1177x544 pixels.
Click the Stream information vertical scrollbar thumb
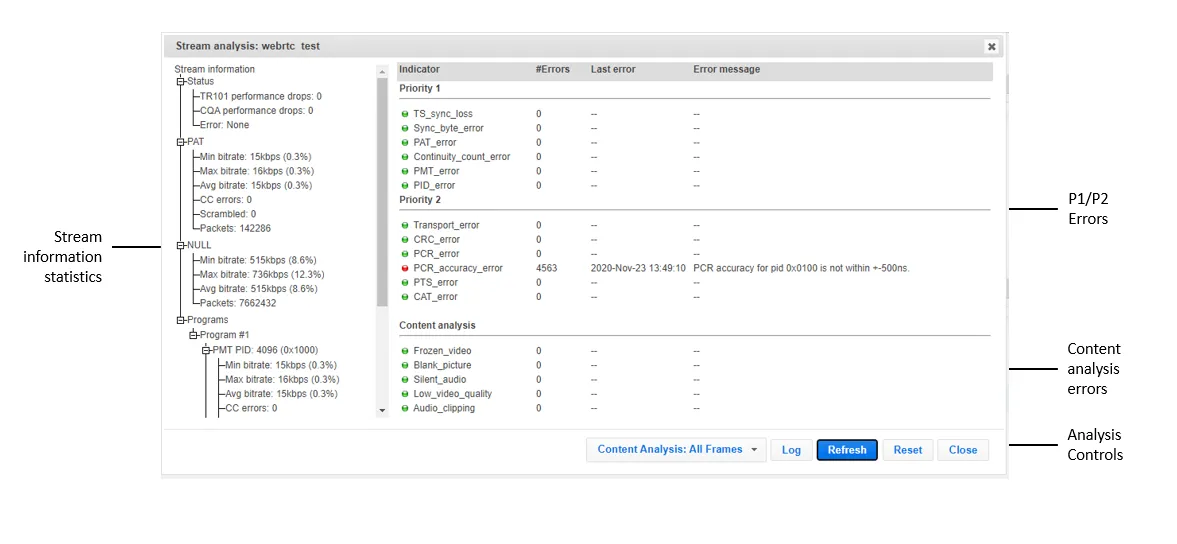click(x=381, y=191)
